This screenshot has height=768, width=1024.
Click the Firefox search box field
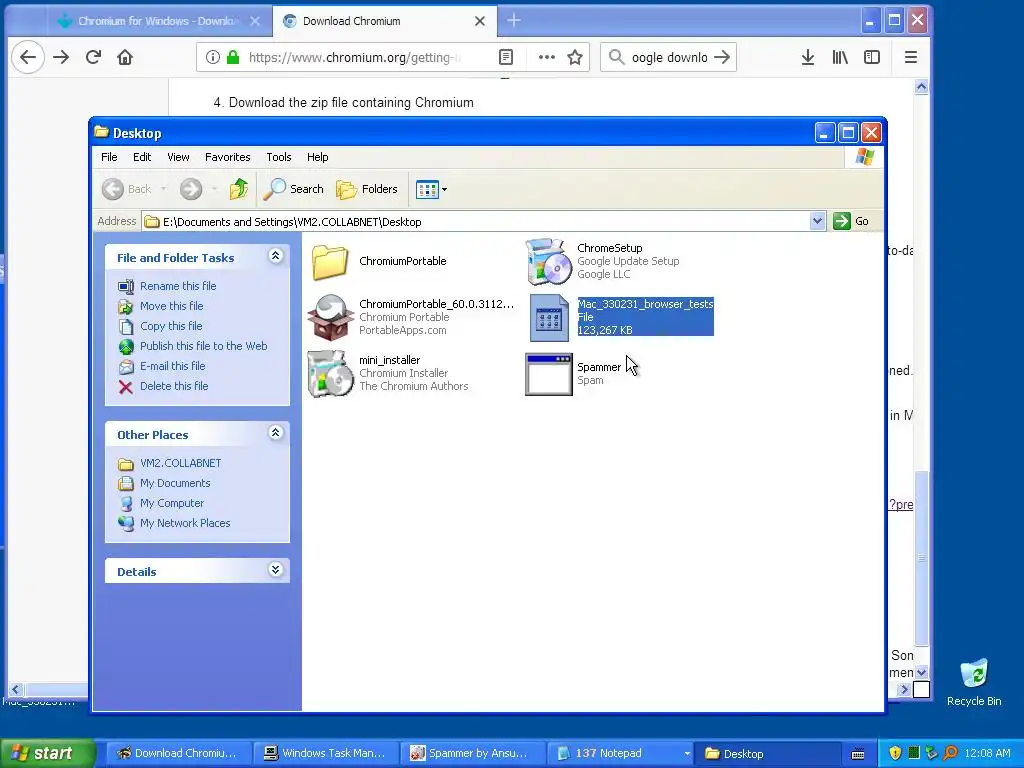point(669,57)
